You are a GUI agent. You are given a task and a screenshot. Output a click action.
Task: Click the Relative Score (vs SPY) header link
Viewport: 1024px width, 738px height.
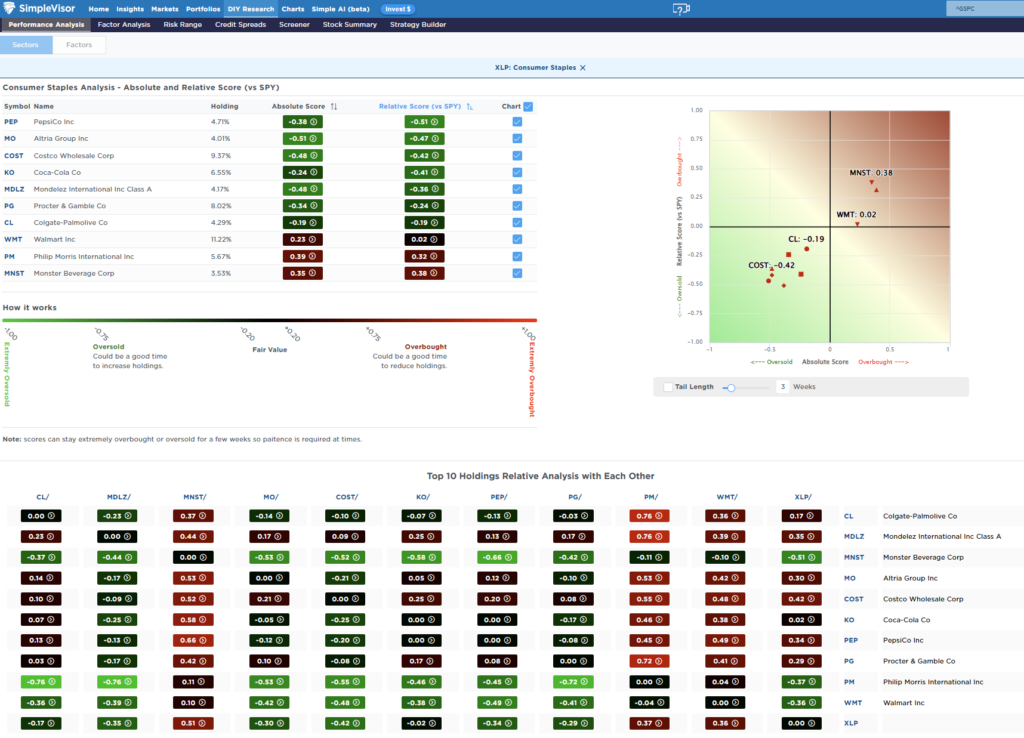[x=420, y=107]
